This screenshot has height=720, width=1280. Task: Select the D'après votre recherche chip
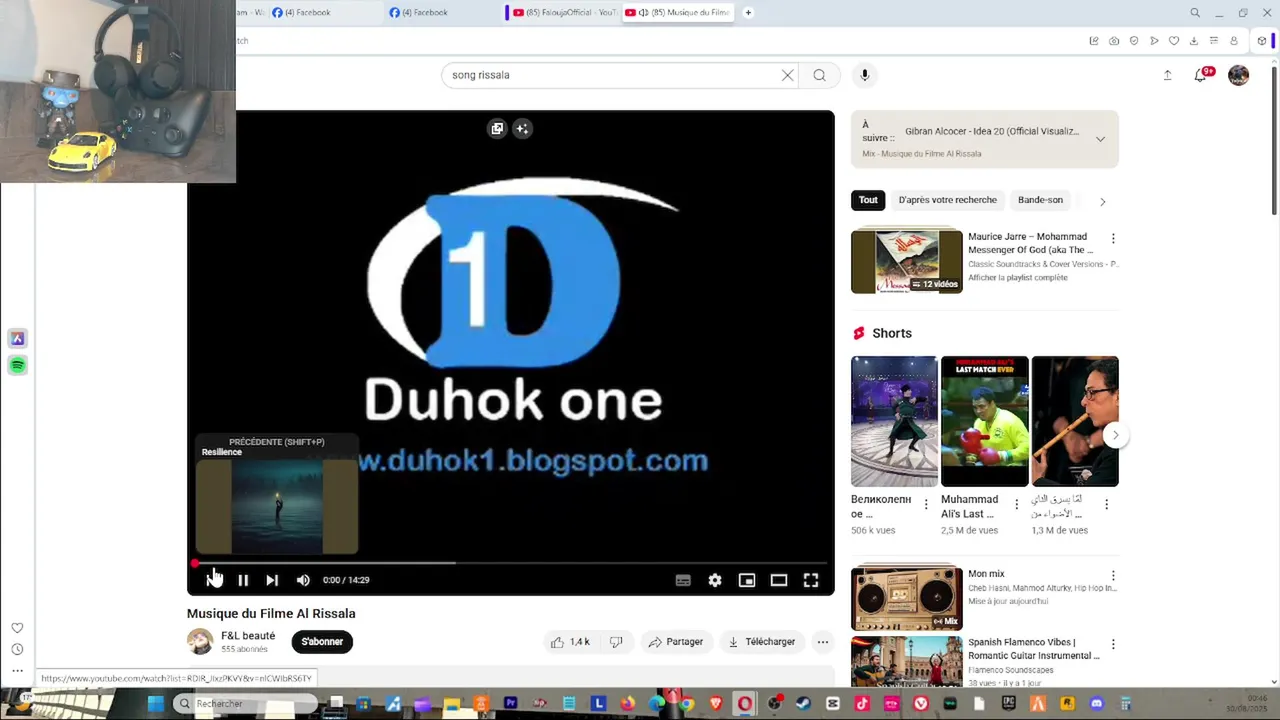[947, 200]
